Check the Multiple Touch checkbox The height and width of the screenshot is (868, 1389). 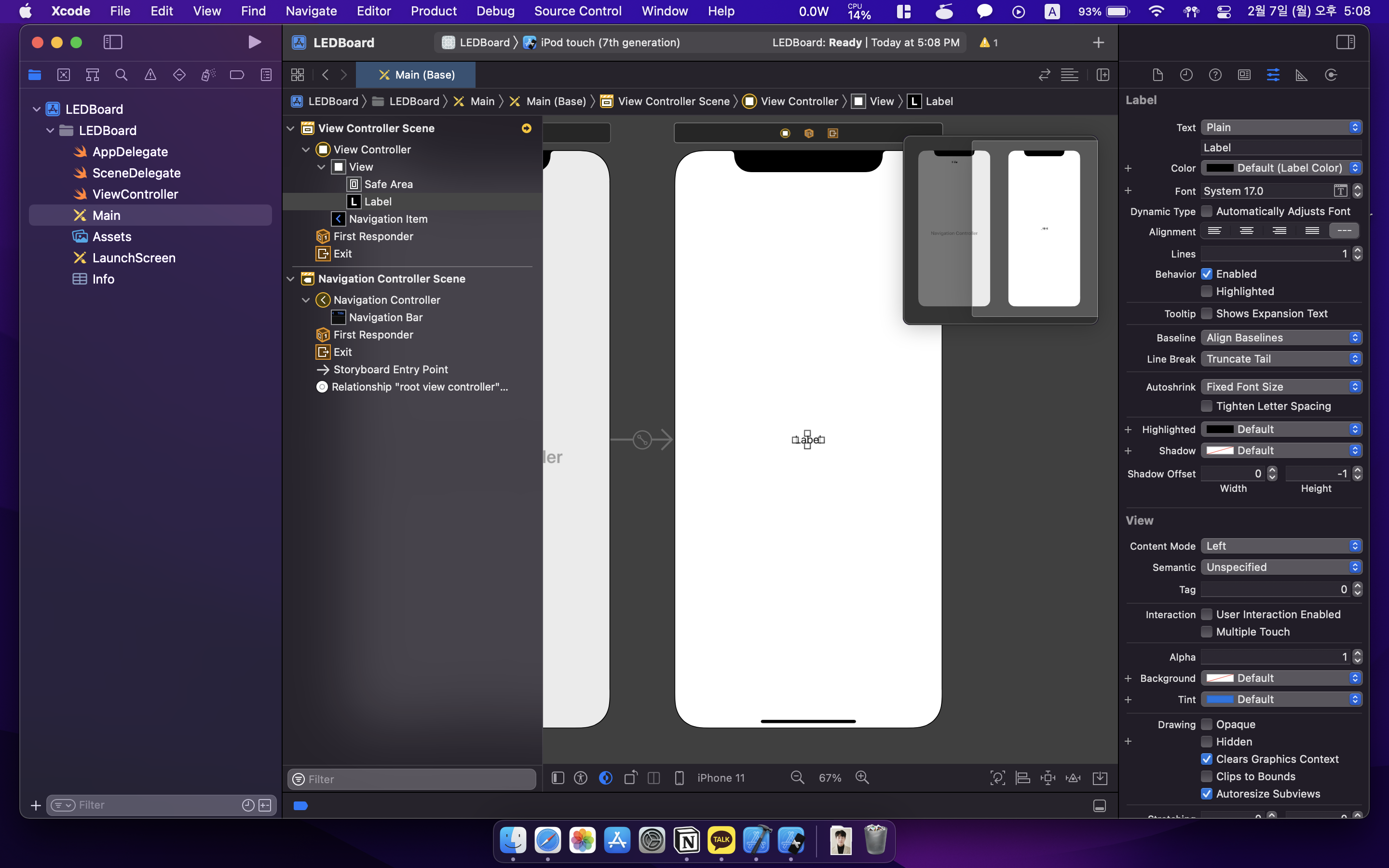(1207, 632)
